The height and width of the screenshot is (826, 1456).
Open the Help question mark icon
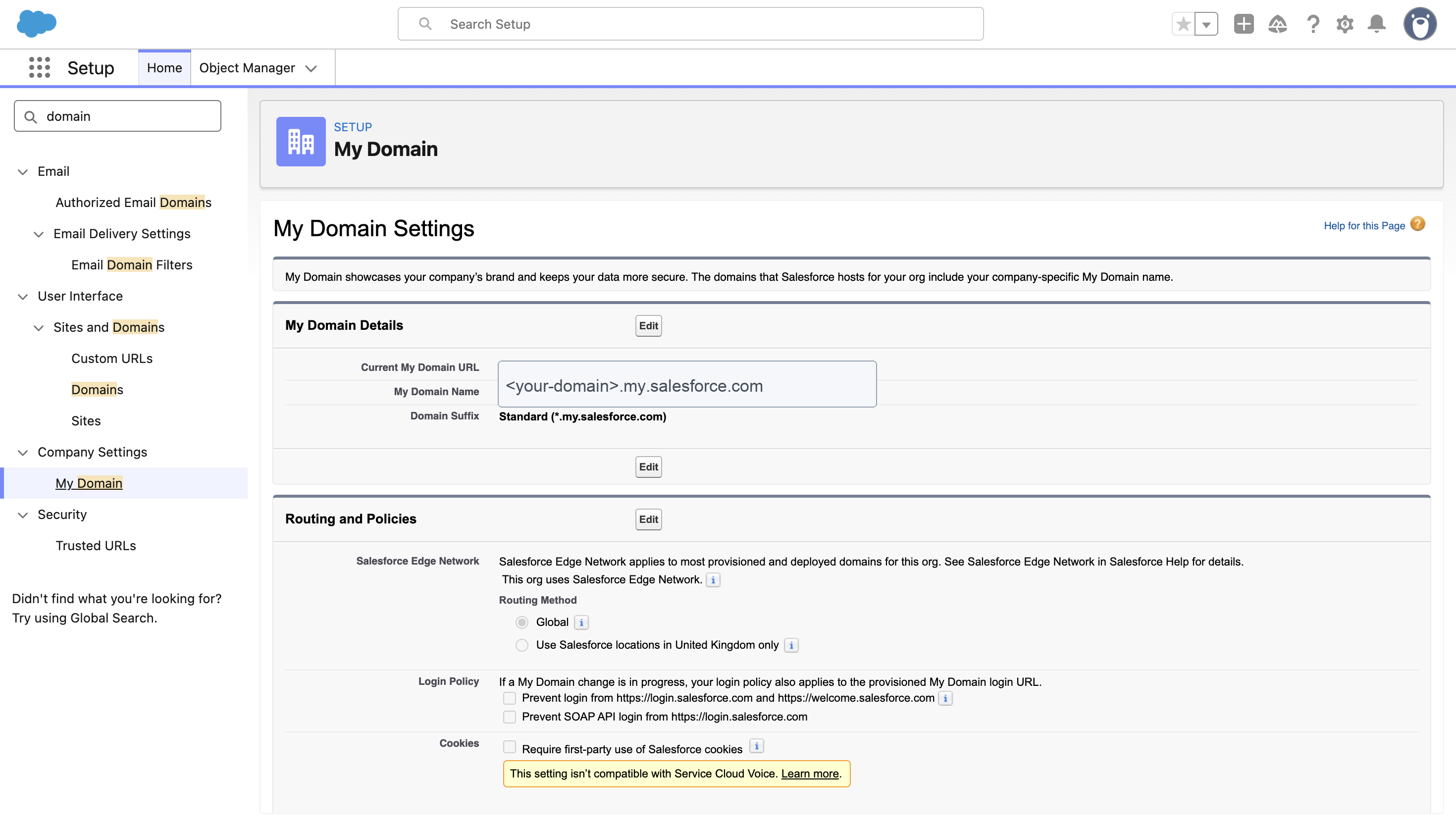tap(1312, 24)
